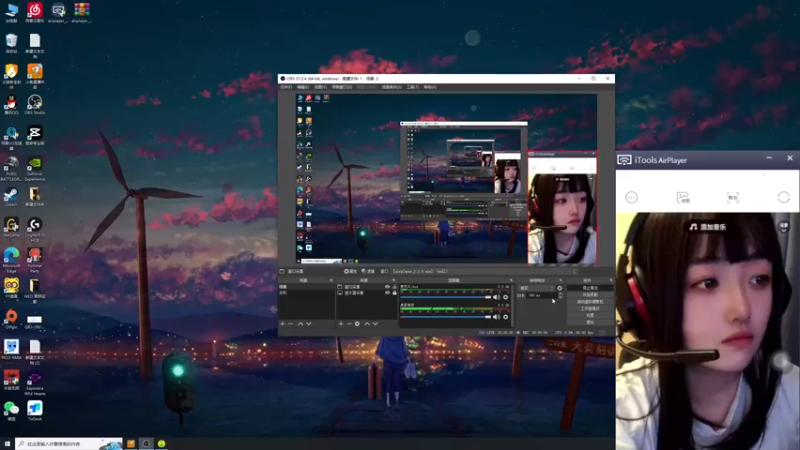Select PICO PARK desktop icon

tap(11, 350)
